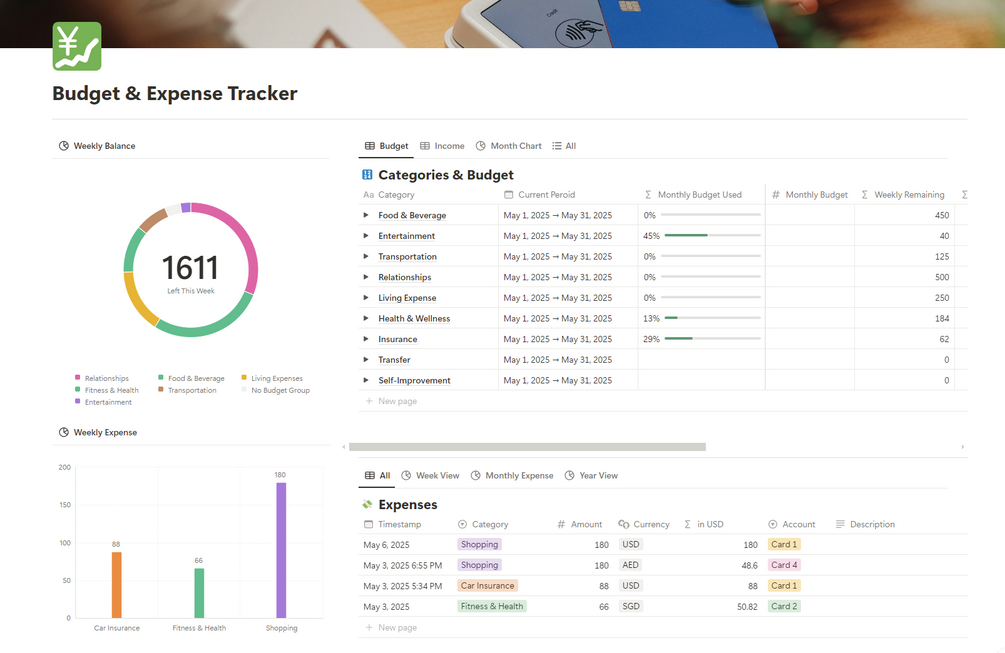Click the Card 2 account tag
This screenshot has width=1005, height=653.
click(784, 606)
